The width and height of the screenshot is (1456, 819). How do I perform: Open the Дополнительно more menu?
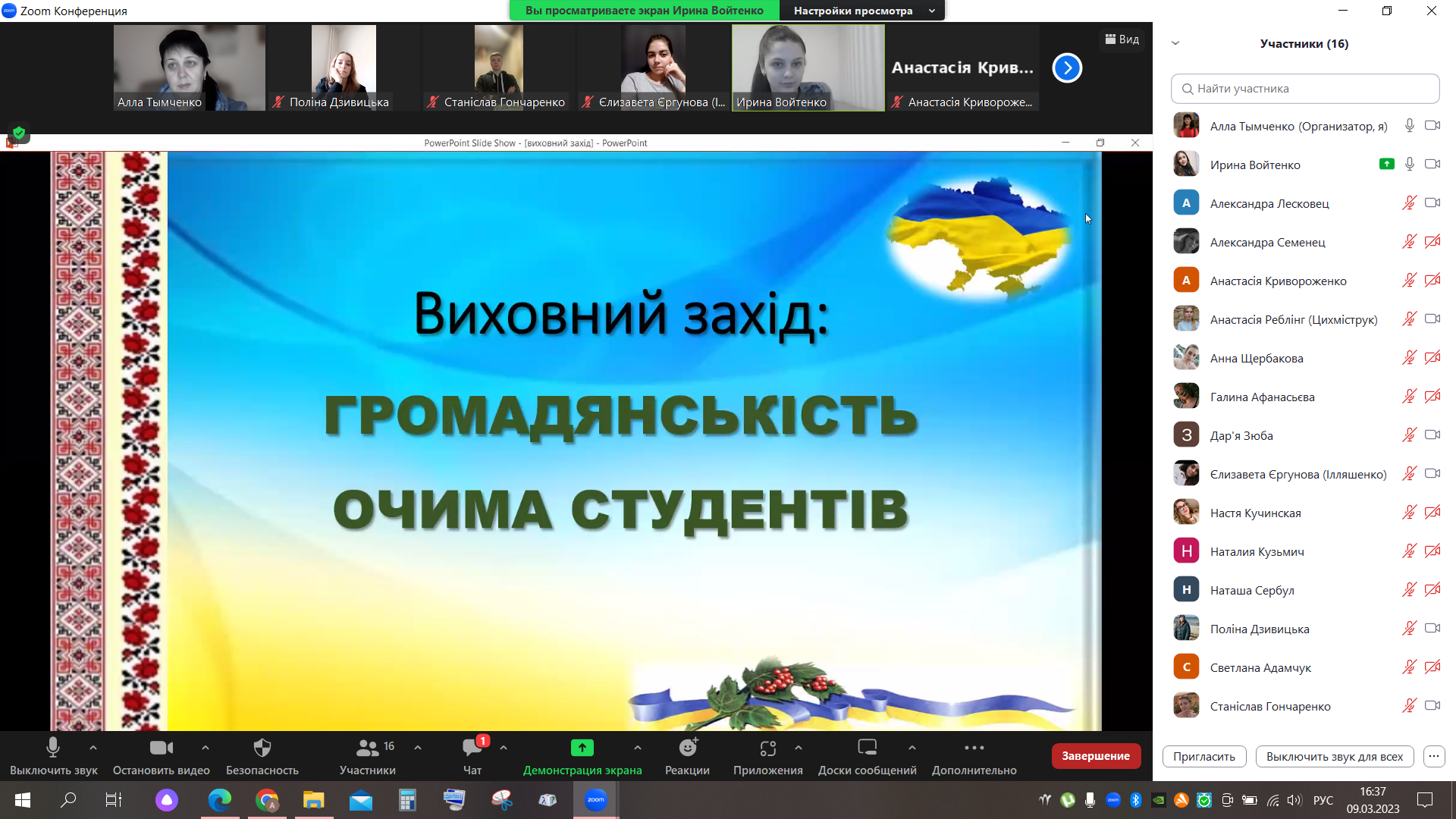[x=974, y=748]
